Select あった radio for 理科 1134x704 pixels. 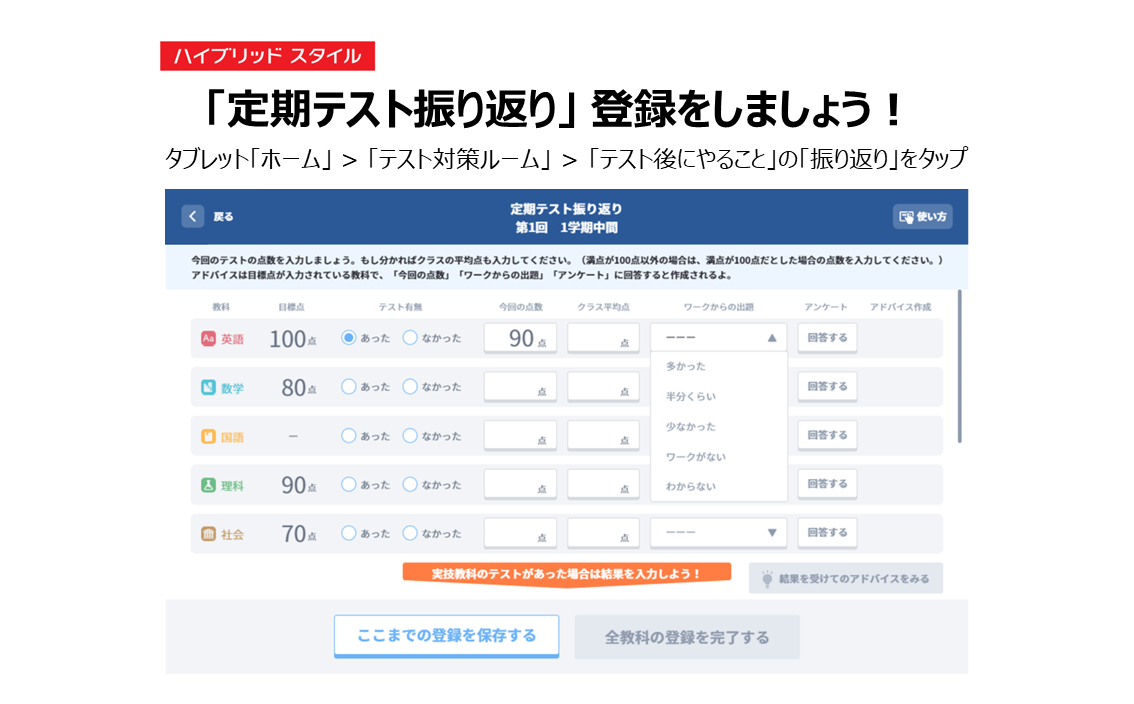click(349, 485)
